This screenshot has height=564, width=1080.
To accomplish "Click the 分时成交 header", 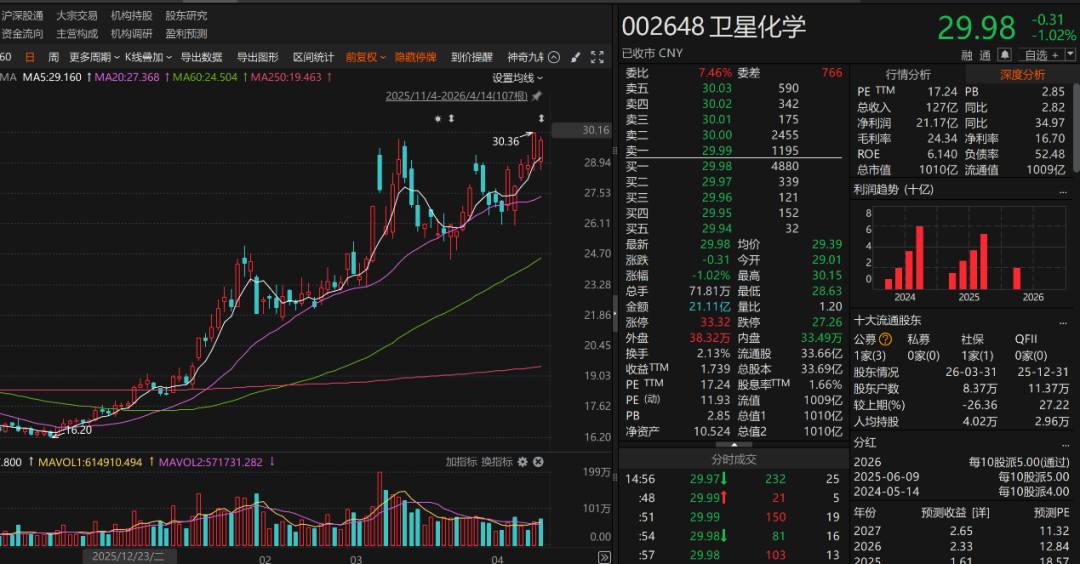I will (734, 459).
